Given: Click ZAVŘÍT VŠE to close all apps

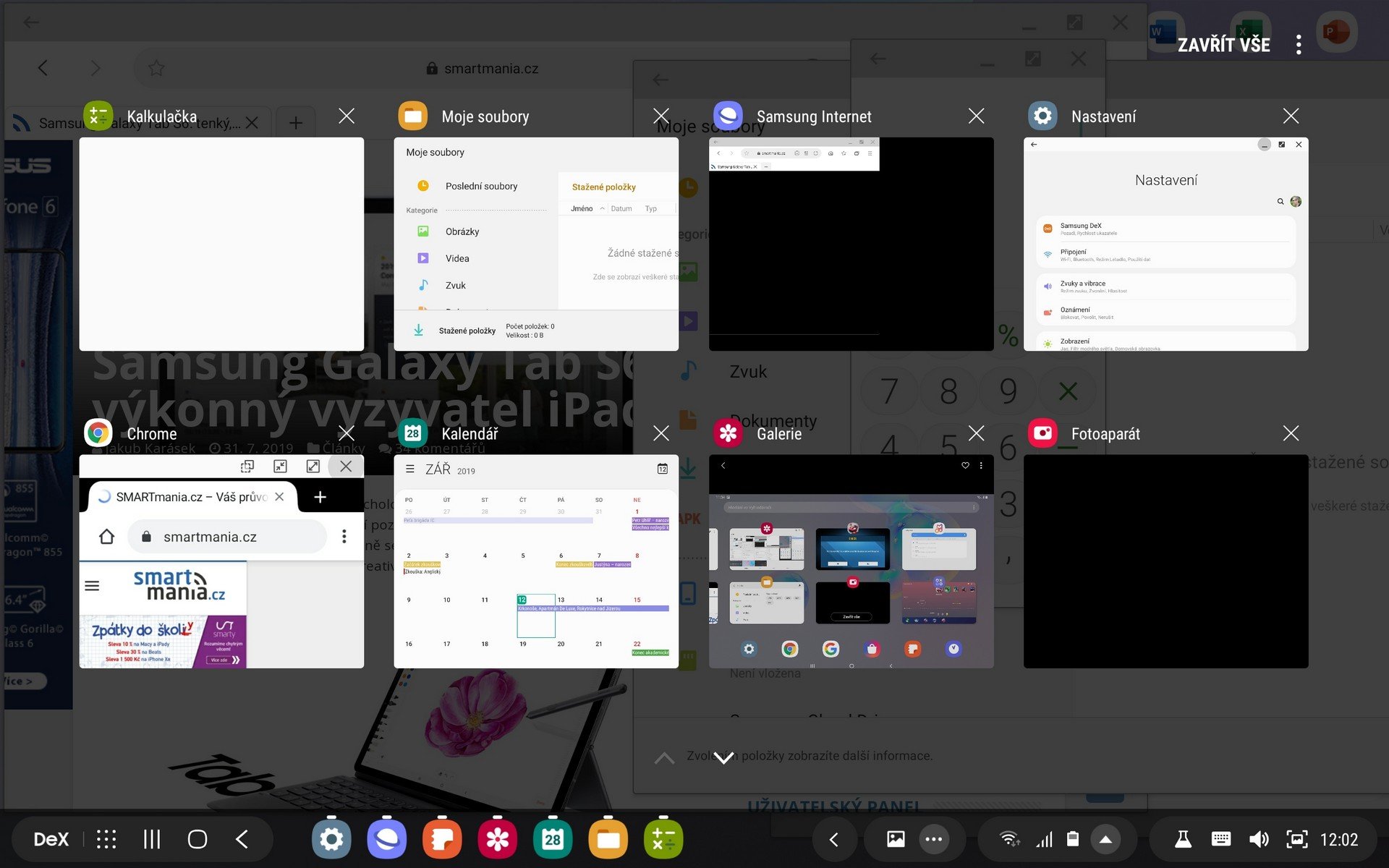Looking at the screenshot, I should [1223, 45].
